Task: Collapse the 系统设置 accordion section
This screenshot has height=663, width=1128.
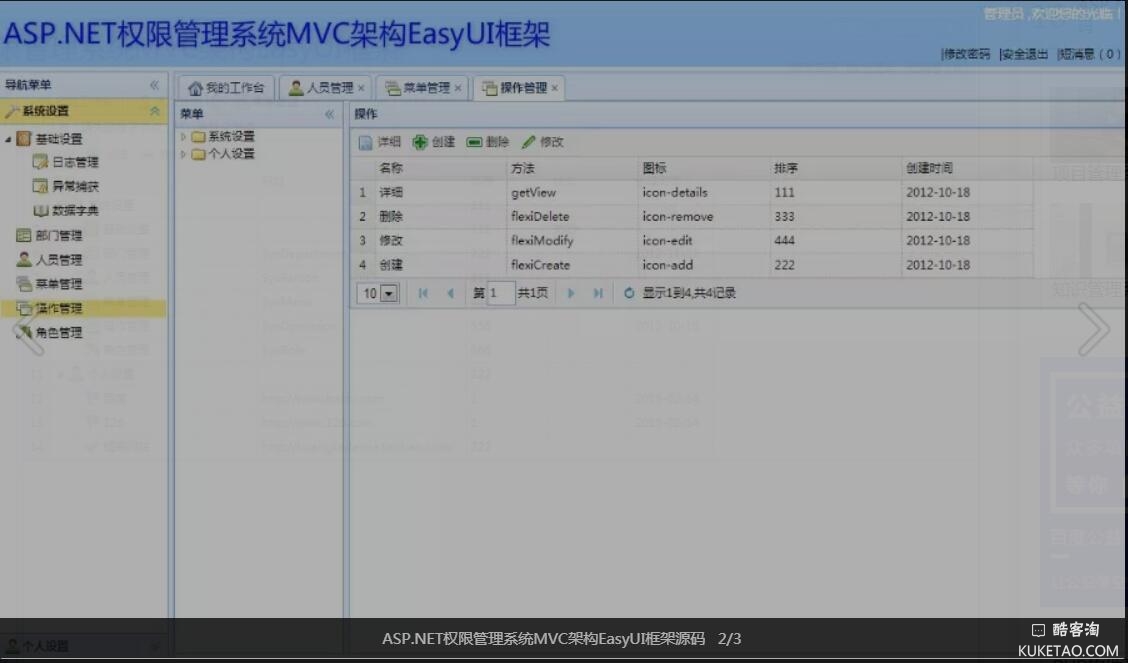Action: [x=154, y=111]
